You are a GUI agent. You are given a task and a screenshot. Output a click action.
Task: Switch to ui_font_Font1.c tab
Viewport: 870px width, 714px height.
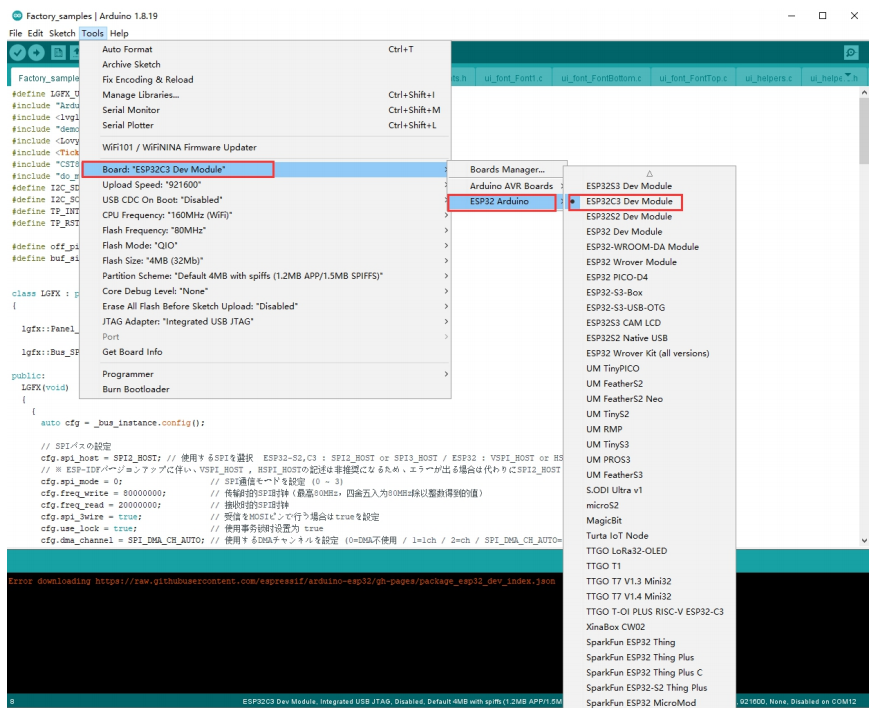point(512,78)
